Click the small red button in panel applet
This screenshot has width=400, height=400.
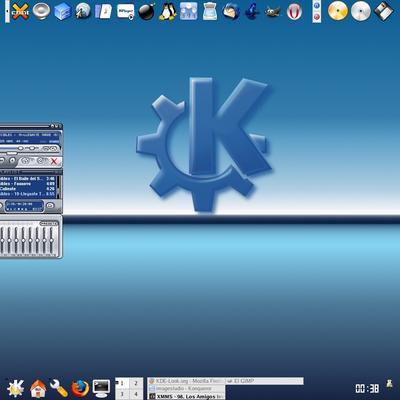(317, 16)
